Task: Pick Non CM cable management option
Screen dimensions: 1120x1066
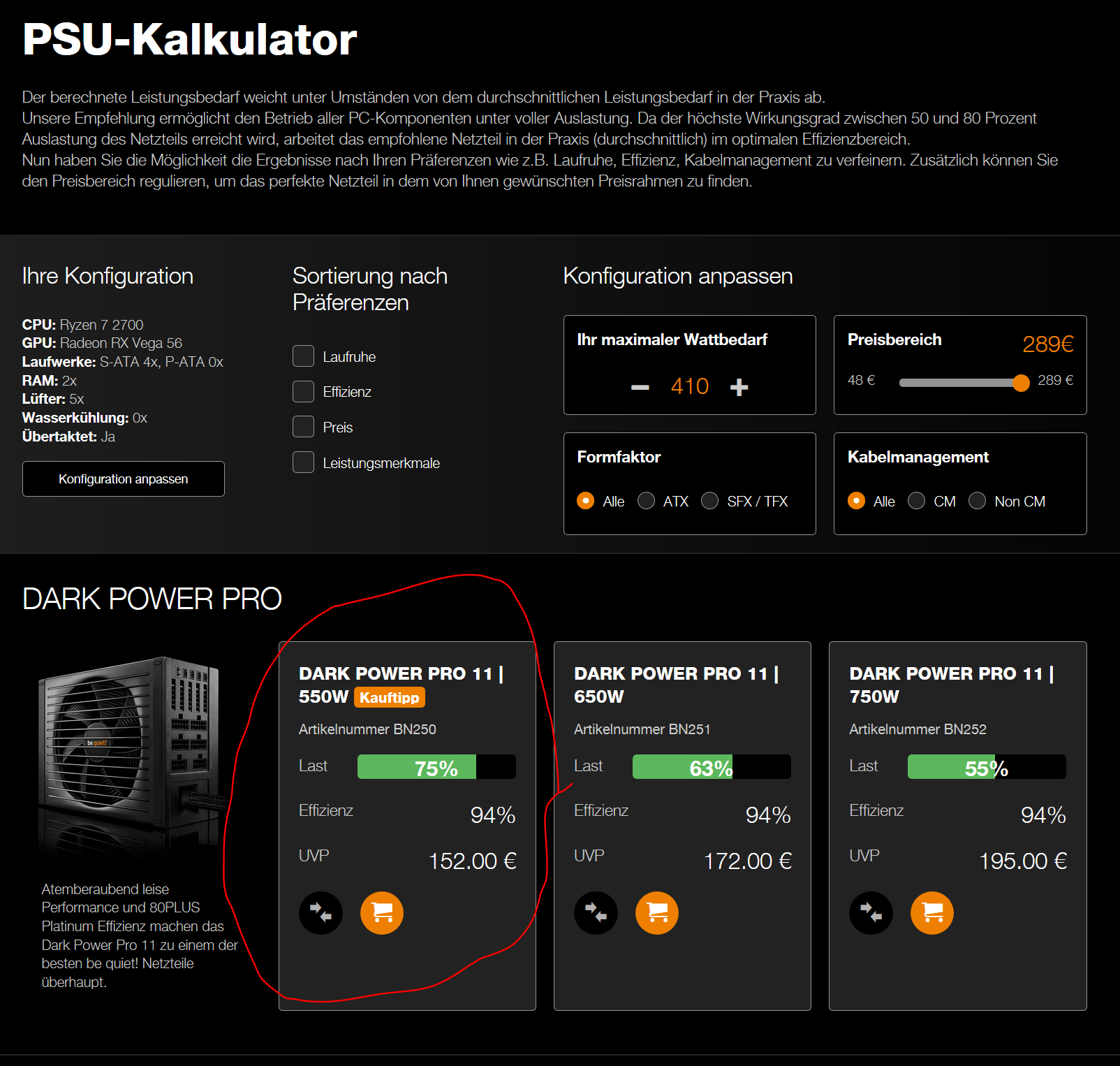Action: 977,501
